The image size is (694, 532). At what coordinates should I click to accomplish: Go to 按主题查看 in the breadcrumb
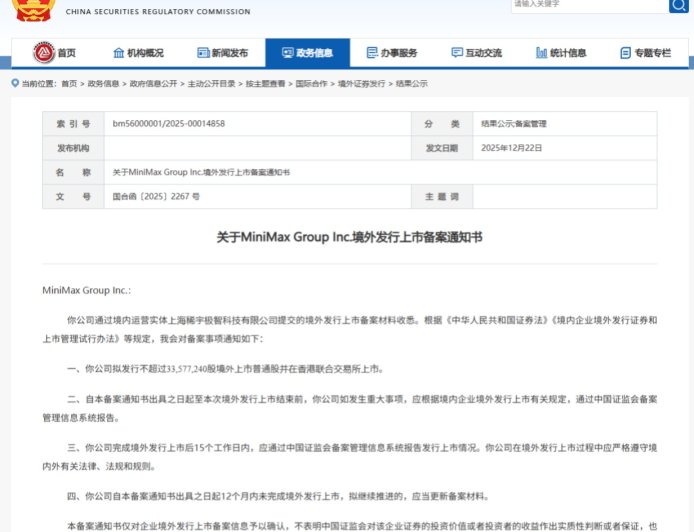pos(265,84)
